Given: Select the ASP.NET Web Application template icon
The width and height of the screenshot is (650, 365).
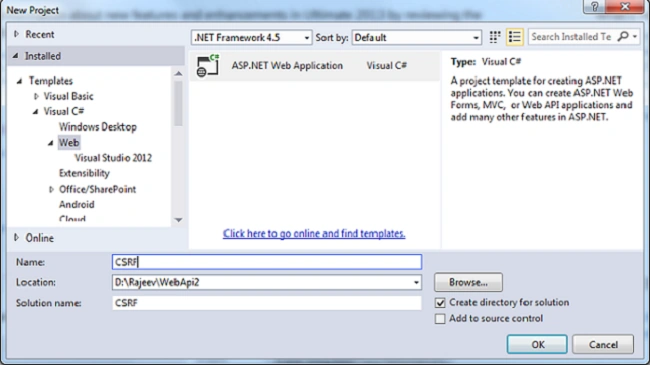Looking at the screenshot, I should point(208,66).
